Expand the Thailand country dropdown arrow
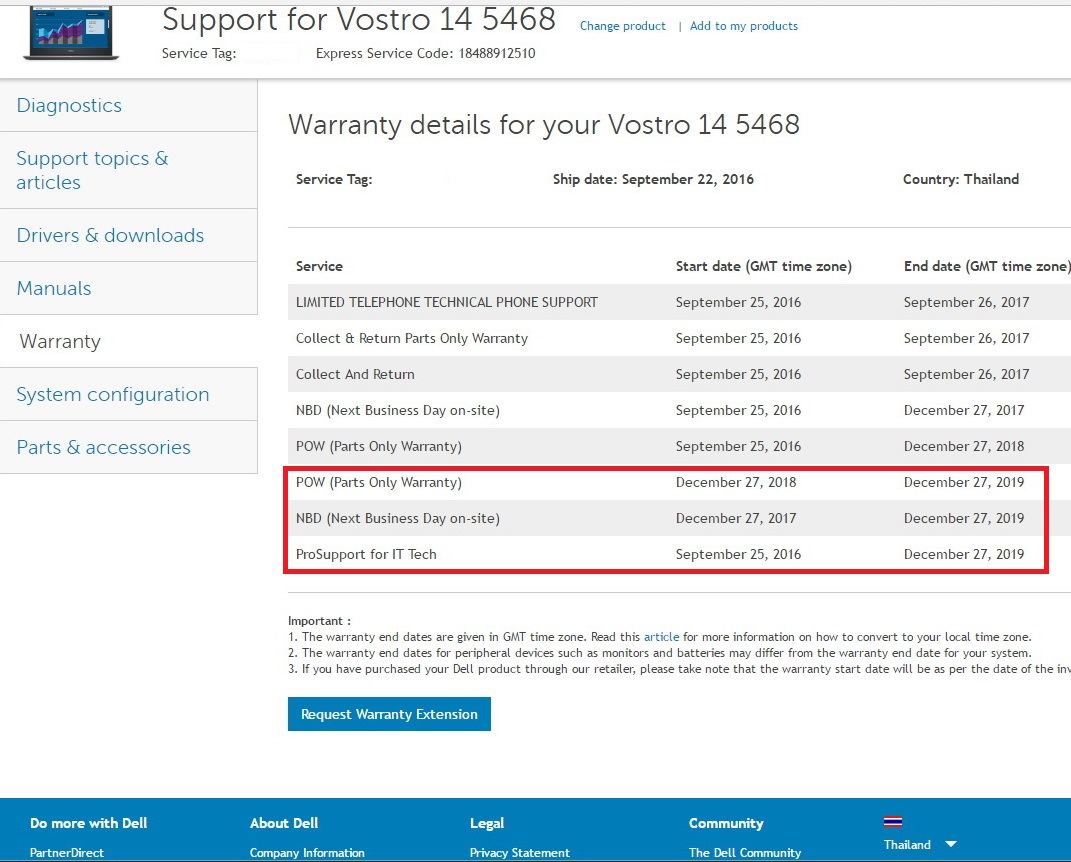 pos(950,844)
